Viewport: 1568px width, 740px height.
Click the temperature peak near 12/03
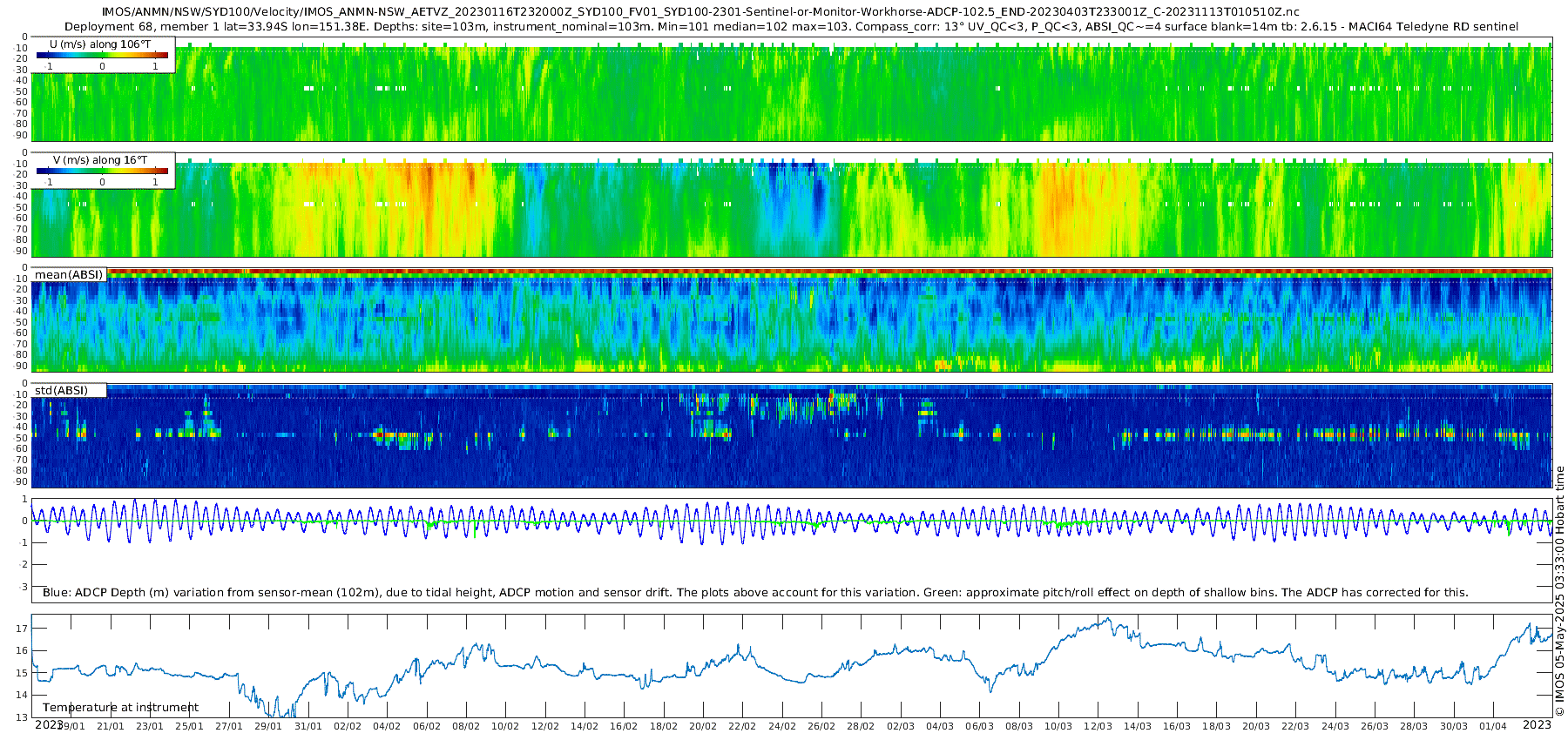click(x=1106, y=619)
